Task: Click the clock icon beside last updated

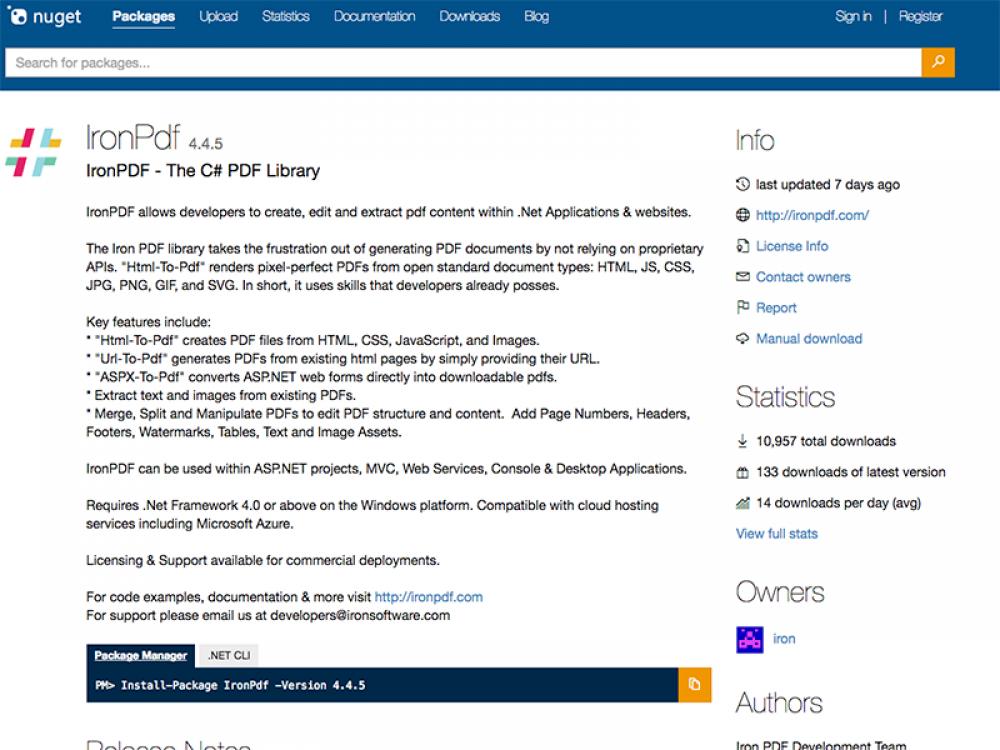Action: (x=740, y=184)
